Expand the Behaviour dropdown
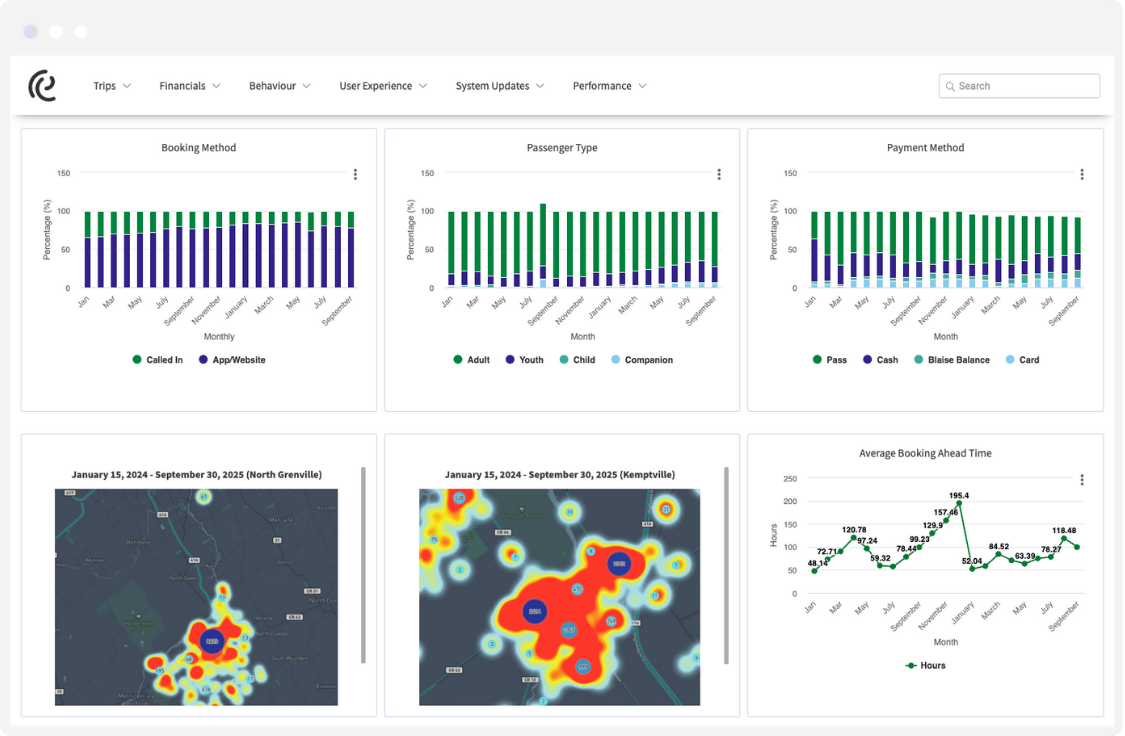Screen dimensions: 1125x736 [279, 86]
